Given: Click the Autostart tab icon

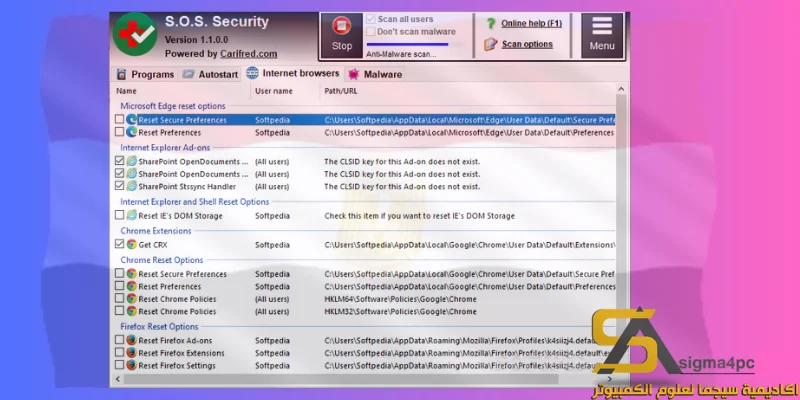Looking at the screenshot, I should coord(189,74).
